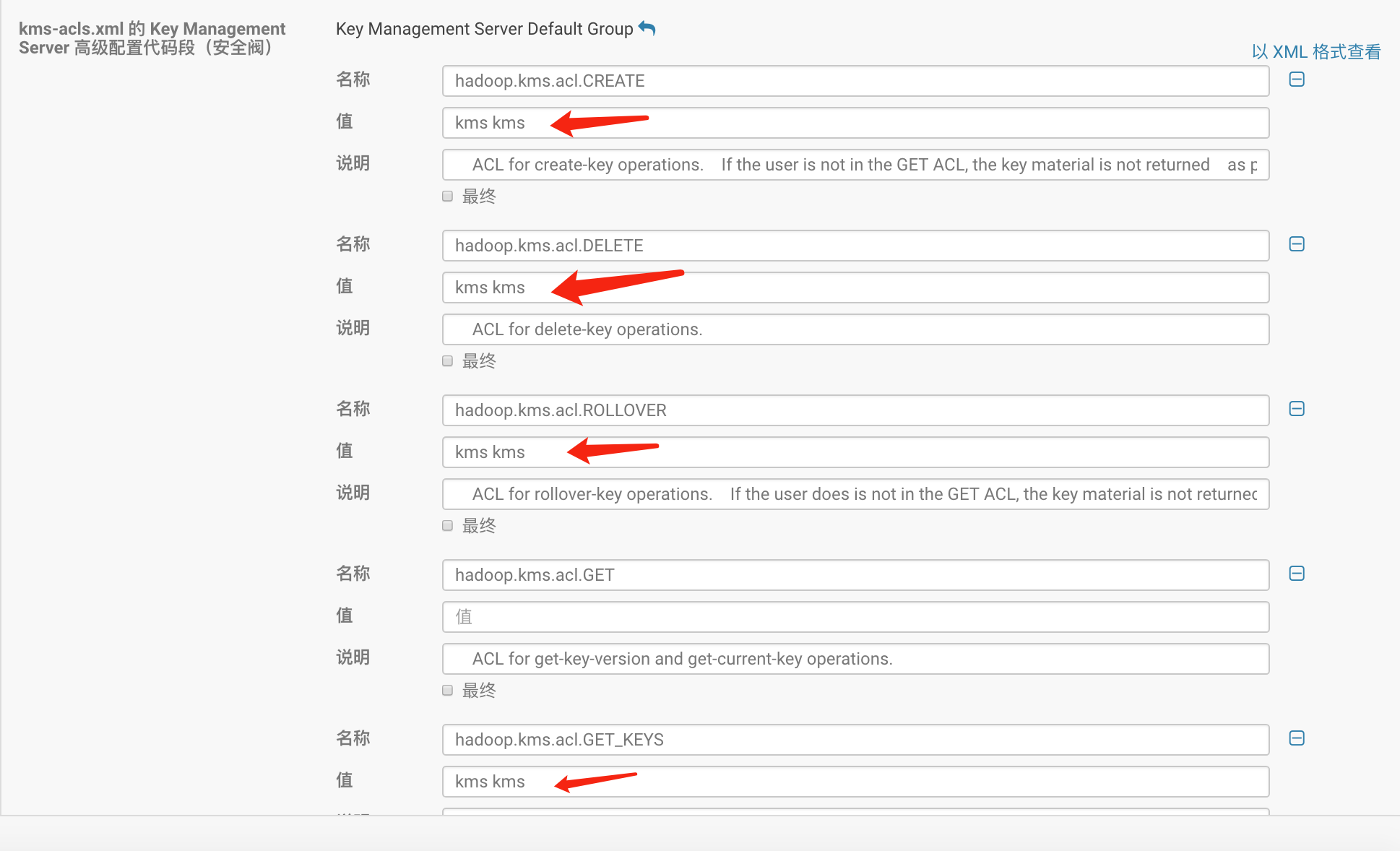
Task: Check 最终 under the ROLLOVER ACL
Action: click(448, 526)
